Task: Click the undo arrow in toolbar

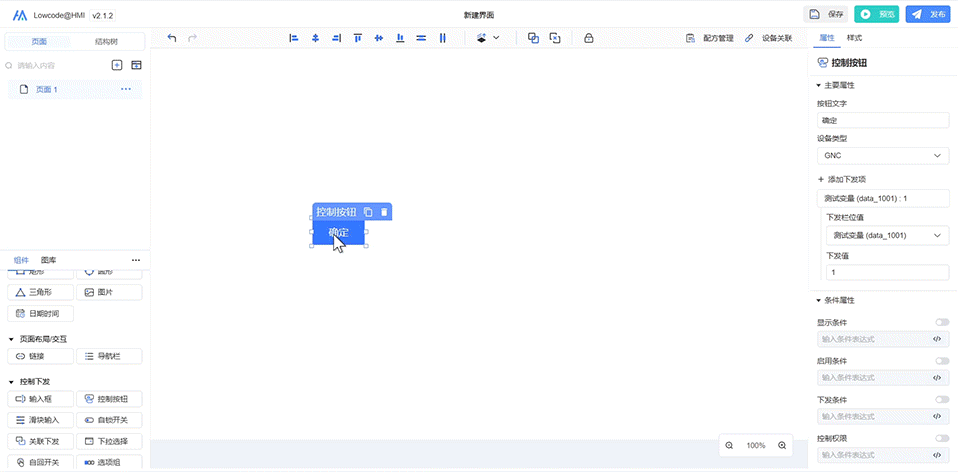Action: click(172, 38)
